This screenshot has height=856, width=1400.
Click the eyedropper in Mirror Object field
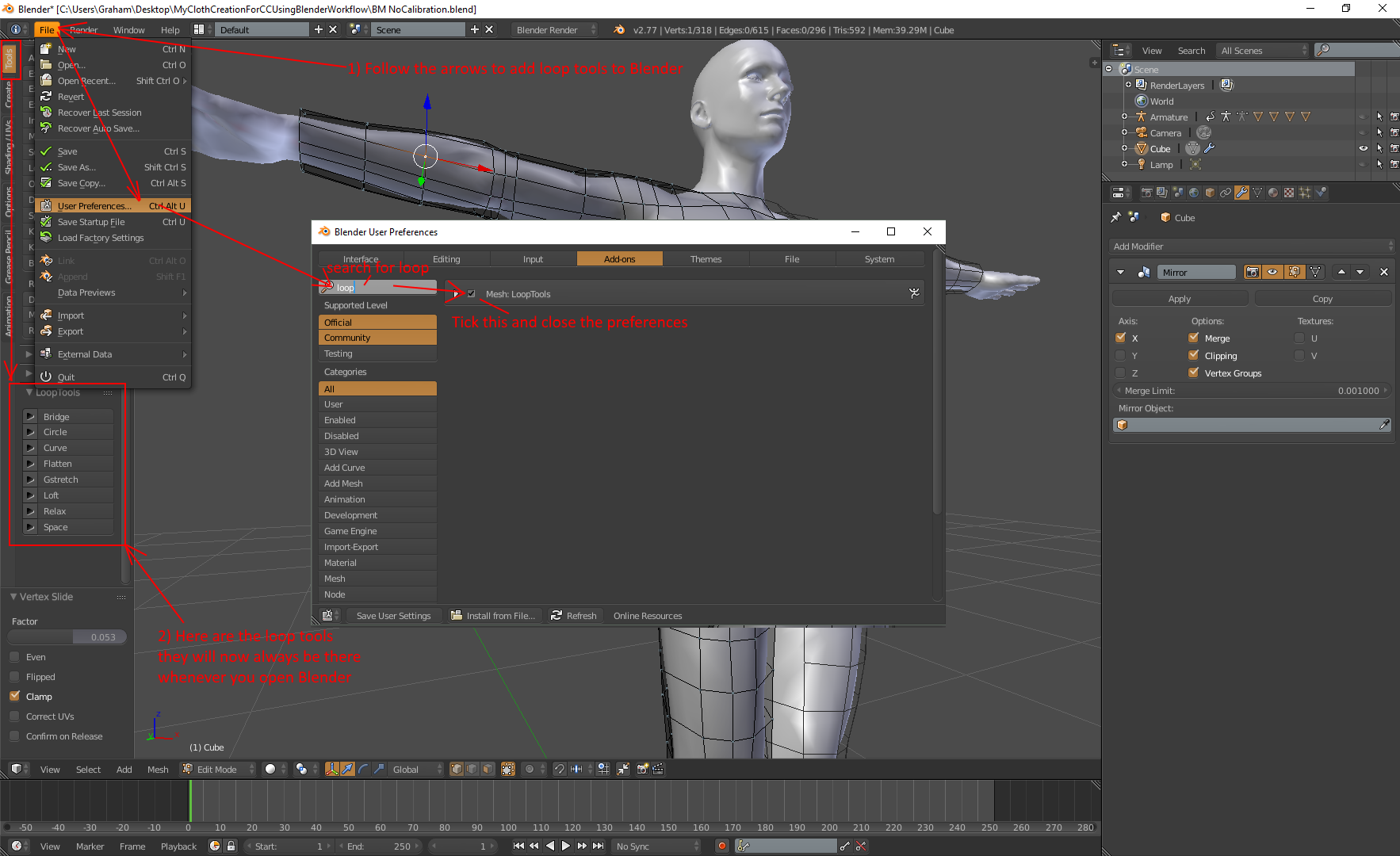pyautogui.click(x=1384, y=425)
